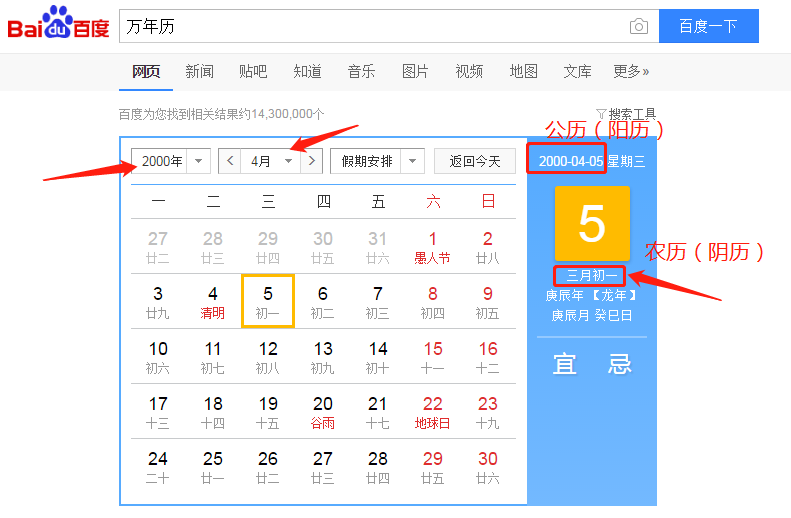Switch to 音乐 tab
The image size is (791, 518).
point(361,72)
